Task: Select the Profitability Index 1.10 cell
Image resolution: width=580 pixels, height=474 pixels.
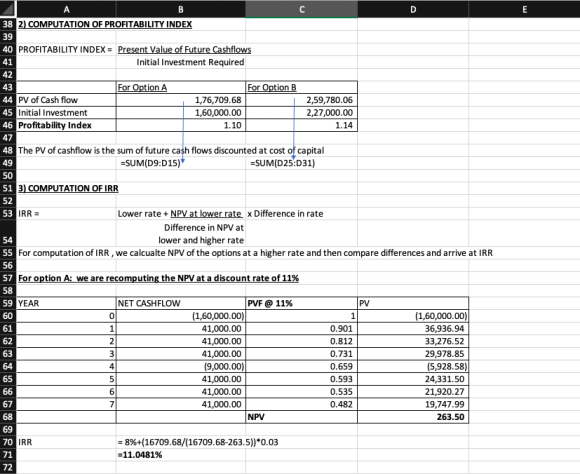Action: [181, 125]
